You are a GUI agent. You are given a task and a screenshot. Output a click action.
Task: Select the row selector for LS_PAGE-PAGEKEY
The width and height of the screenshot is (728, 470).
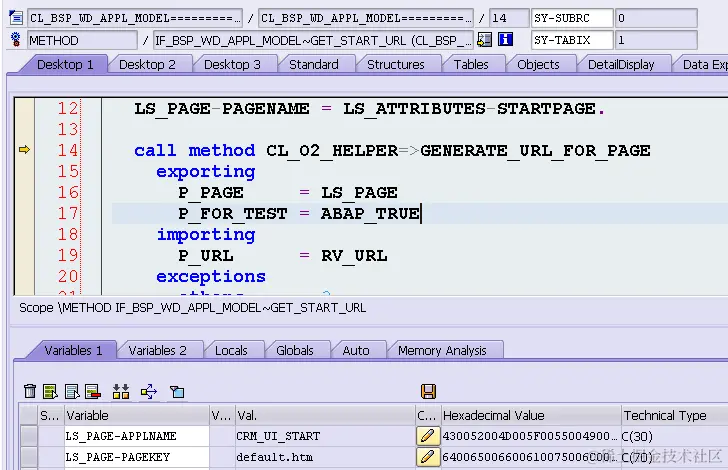(29, 457)
